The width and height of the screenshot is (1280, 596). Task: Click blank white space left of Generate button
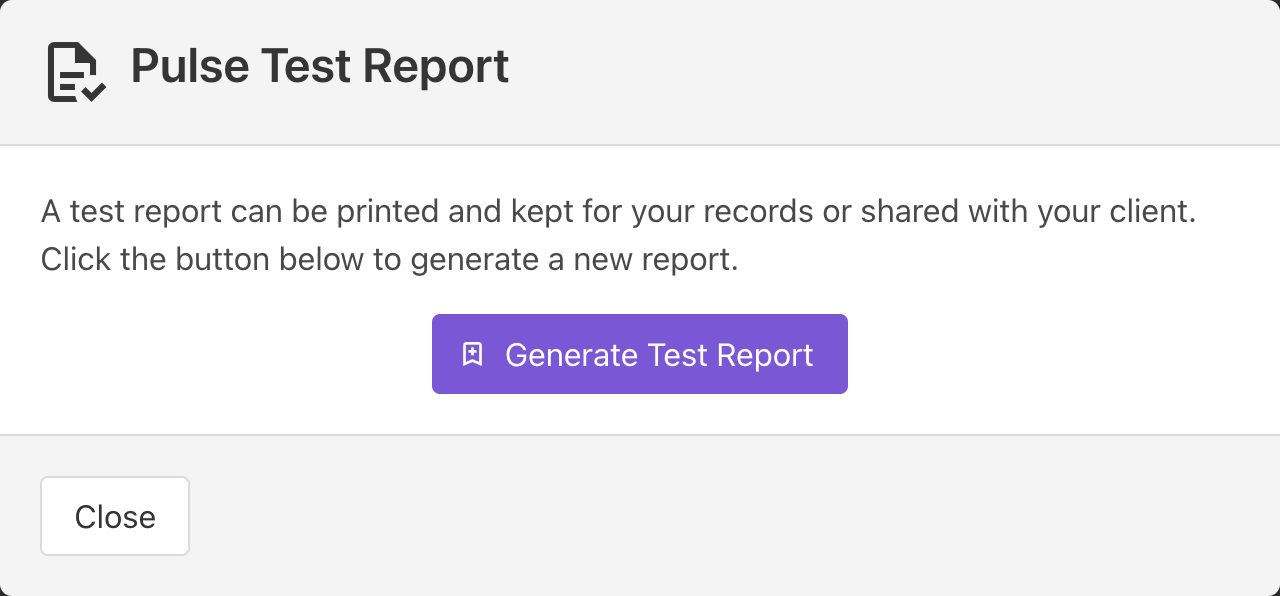[230, 354]
